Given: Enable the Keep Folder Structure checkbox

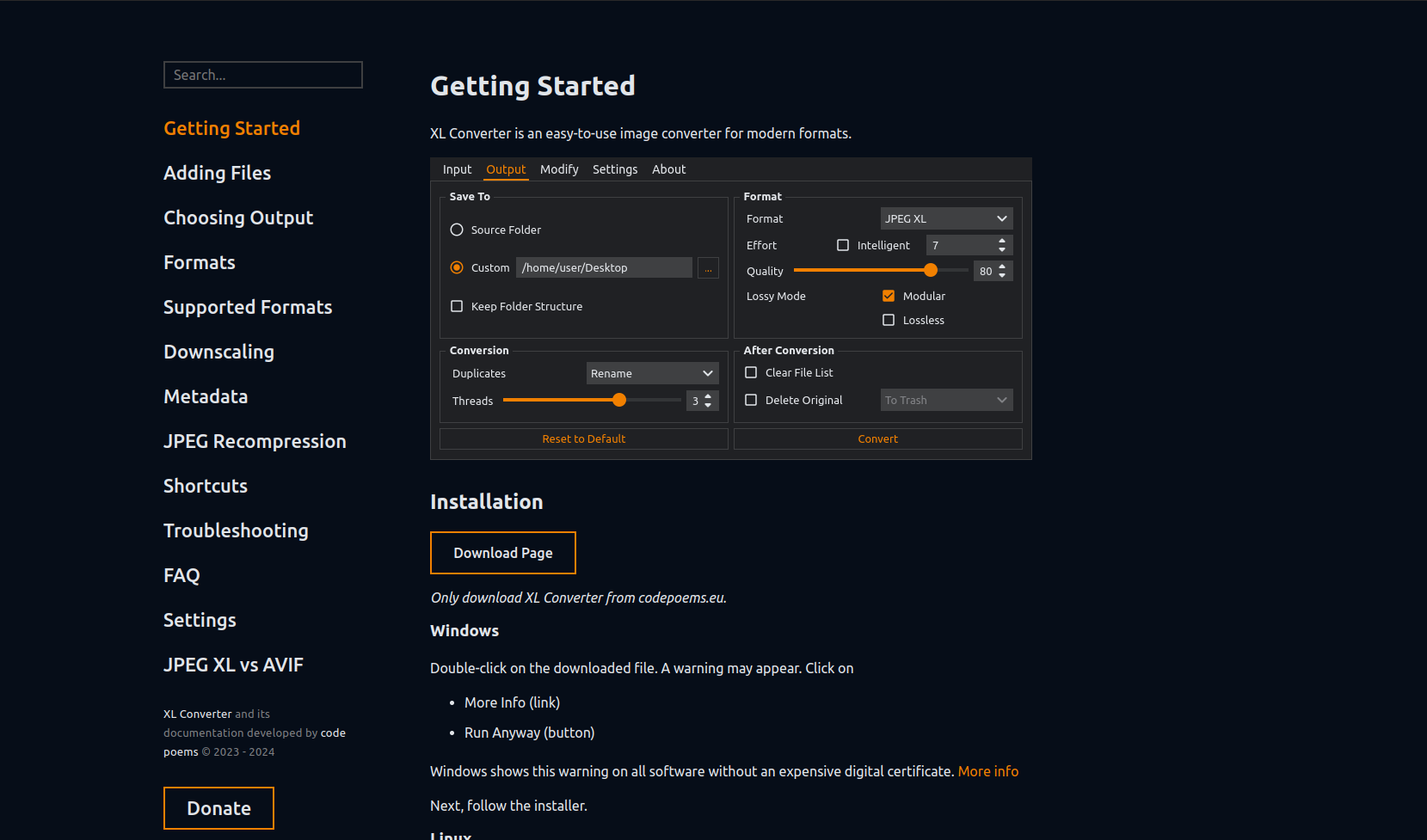Looking at the screenshot, I should point(457,307).
